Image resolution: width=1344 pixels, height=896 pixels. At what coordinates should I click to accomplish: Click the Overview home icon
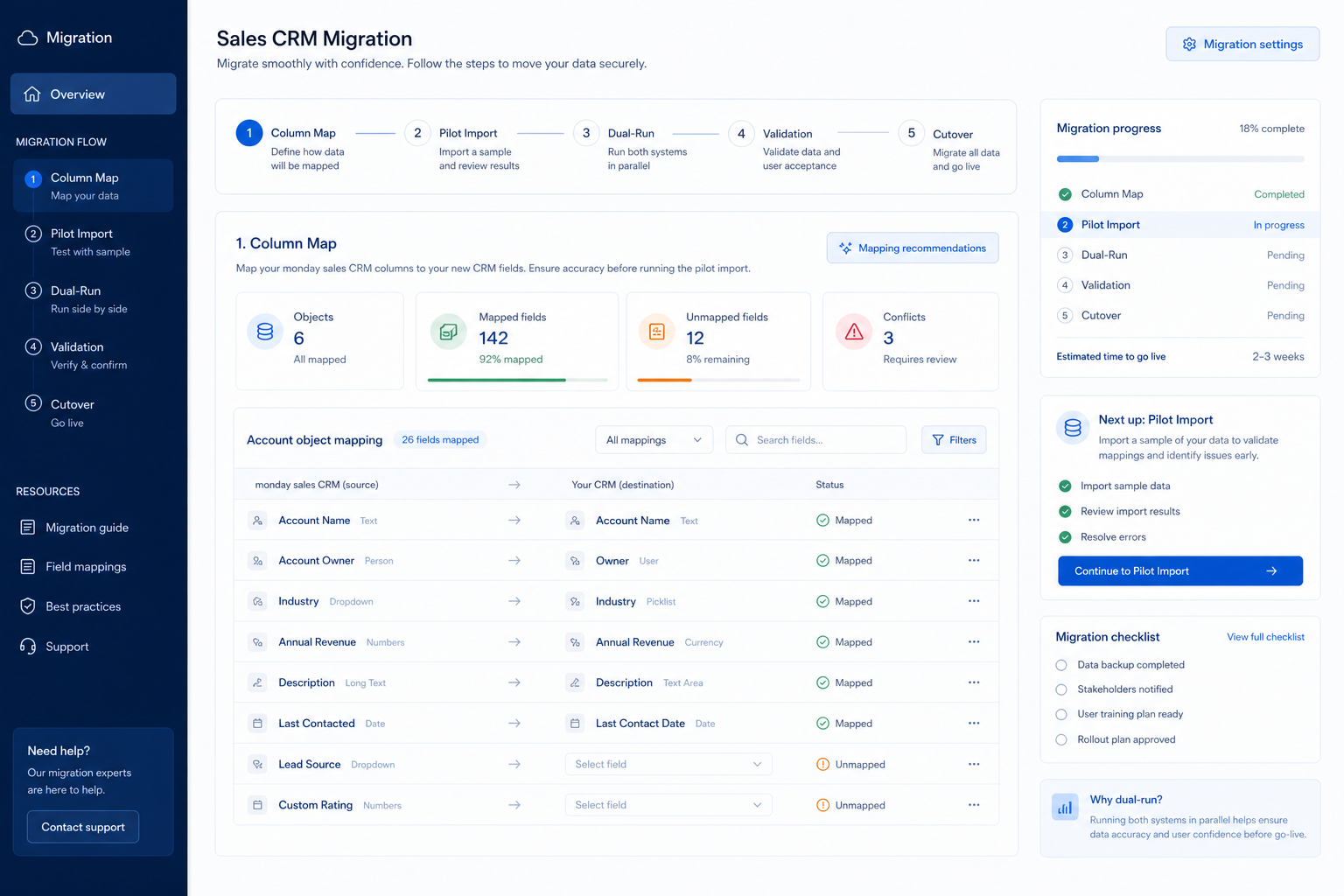pos(32,94)
